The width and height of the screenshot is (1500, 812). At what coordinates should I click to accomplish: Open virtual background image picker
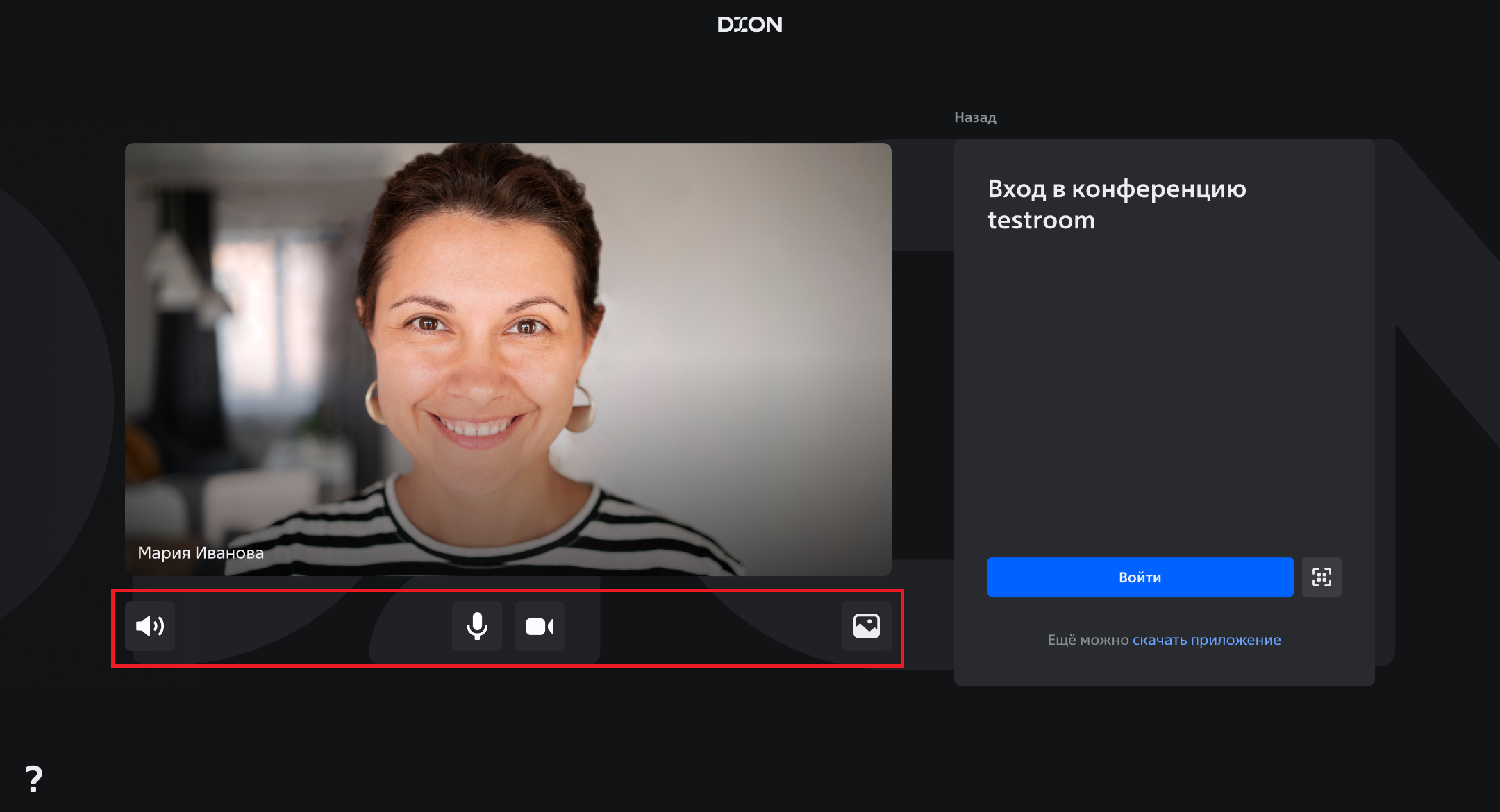coord(866,626)
